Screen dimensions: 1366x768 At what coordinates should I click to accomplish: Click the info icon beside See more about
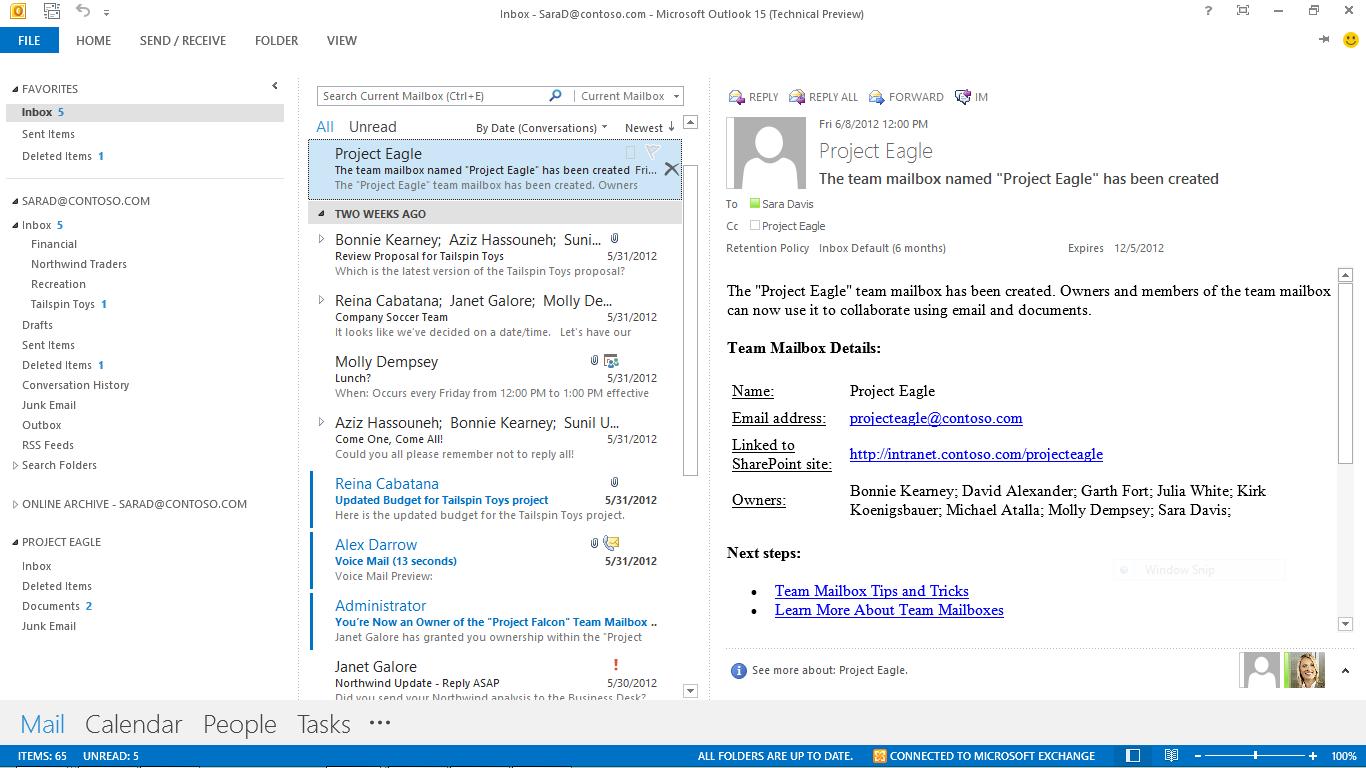tap(739, 670)
